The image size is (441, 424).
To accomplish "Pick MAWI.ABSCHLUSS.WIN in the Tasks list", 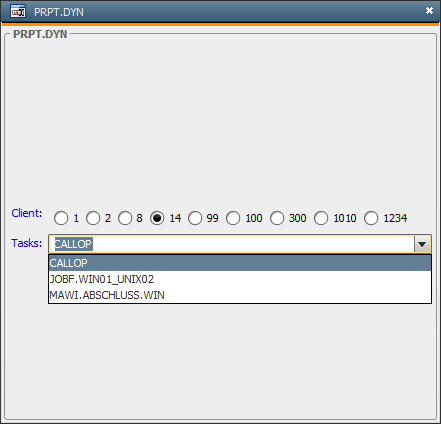I will [240, 295].
